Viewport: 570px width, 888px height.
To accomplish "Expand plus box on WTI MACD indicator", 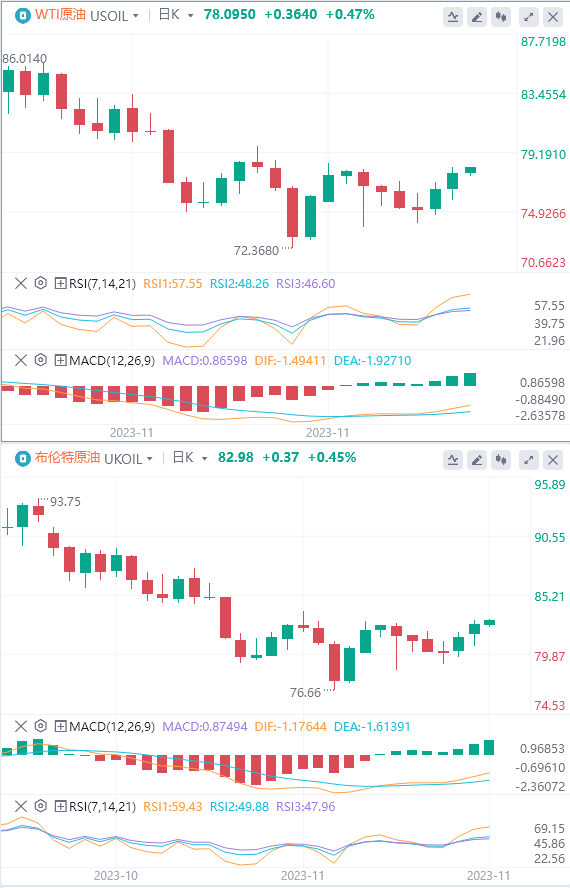I will pos(60,360).
